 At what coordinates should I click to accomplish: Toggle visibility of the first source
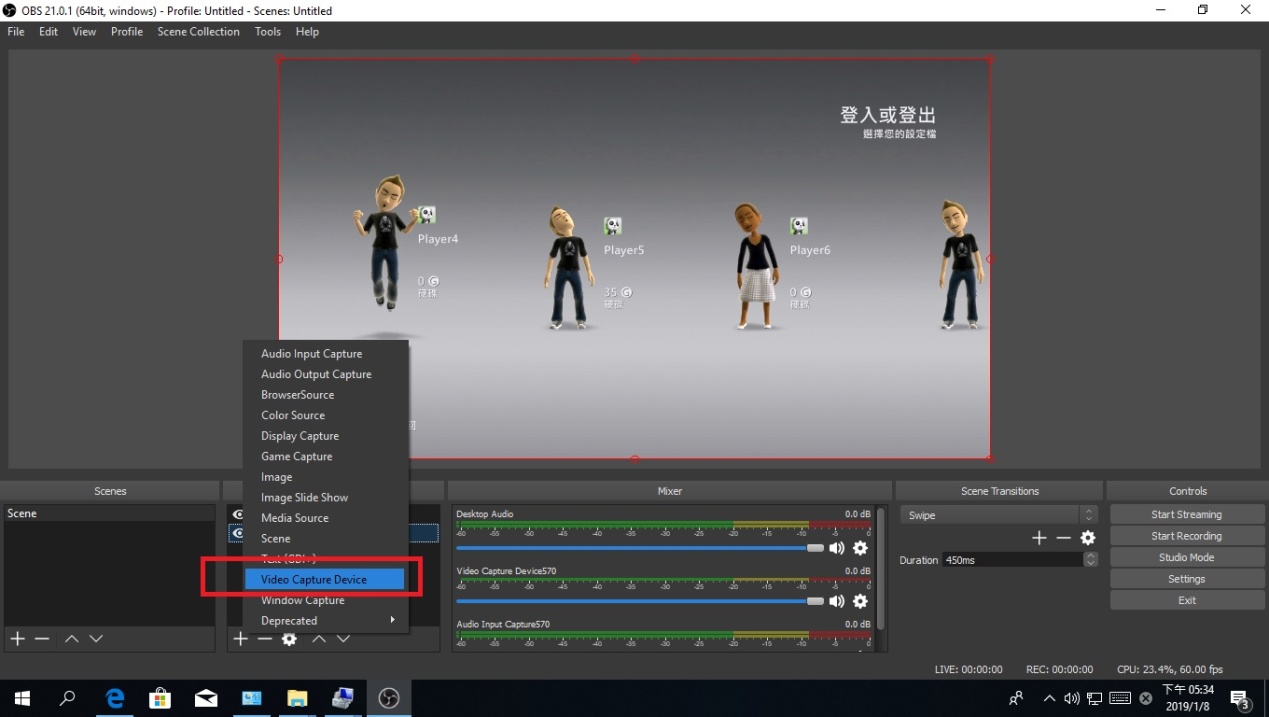coord(237,514)
